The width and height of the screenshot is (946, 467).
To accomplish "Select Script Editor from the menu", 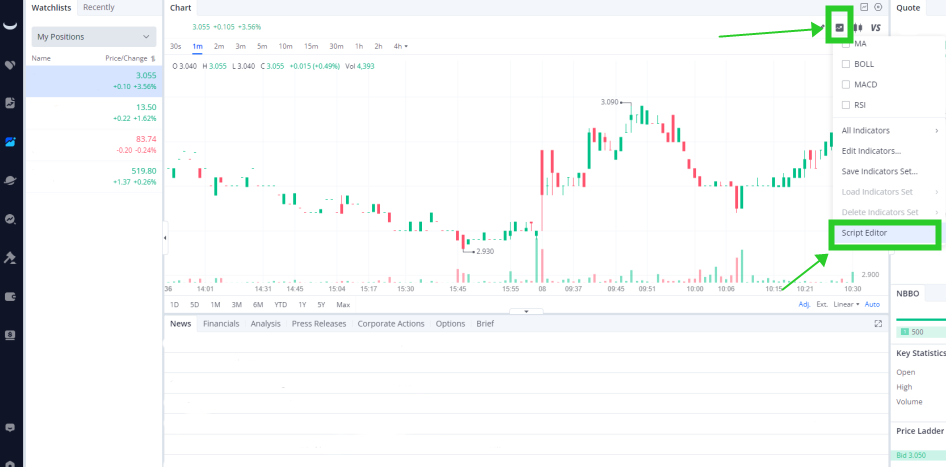I will pos(864,233).
